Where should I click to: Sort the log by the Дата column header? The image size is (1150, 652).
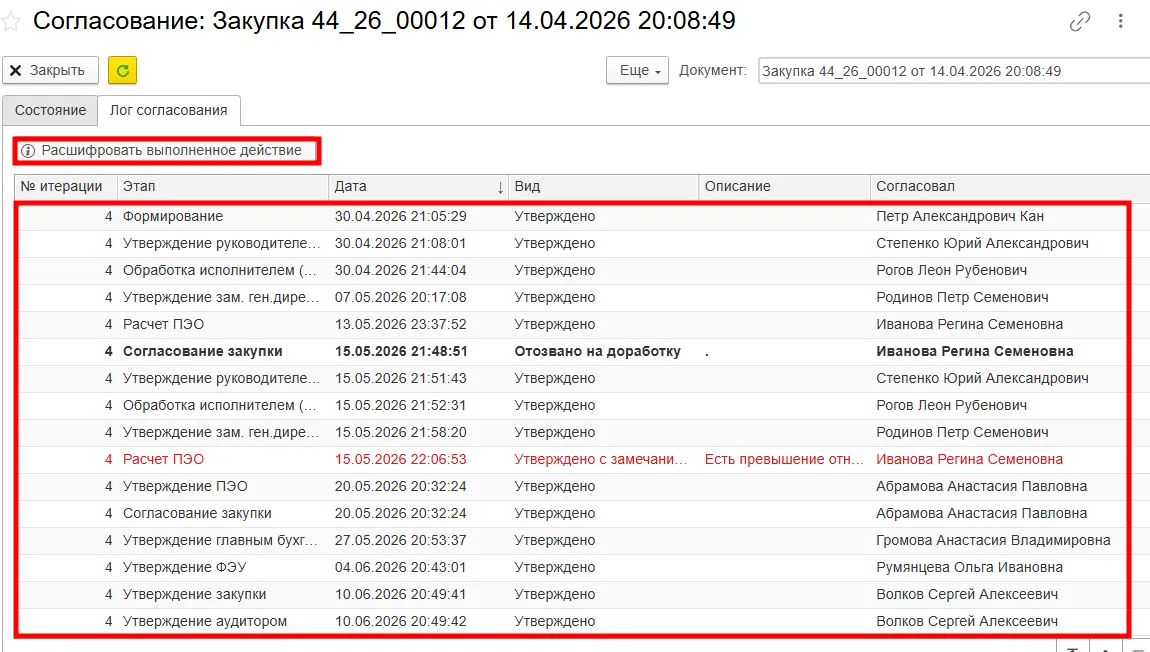(x=419, y=186)
